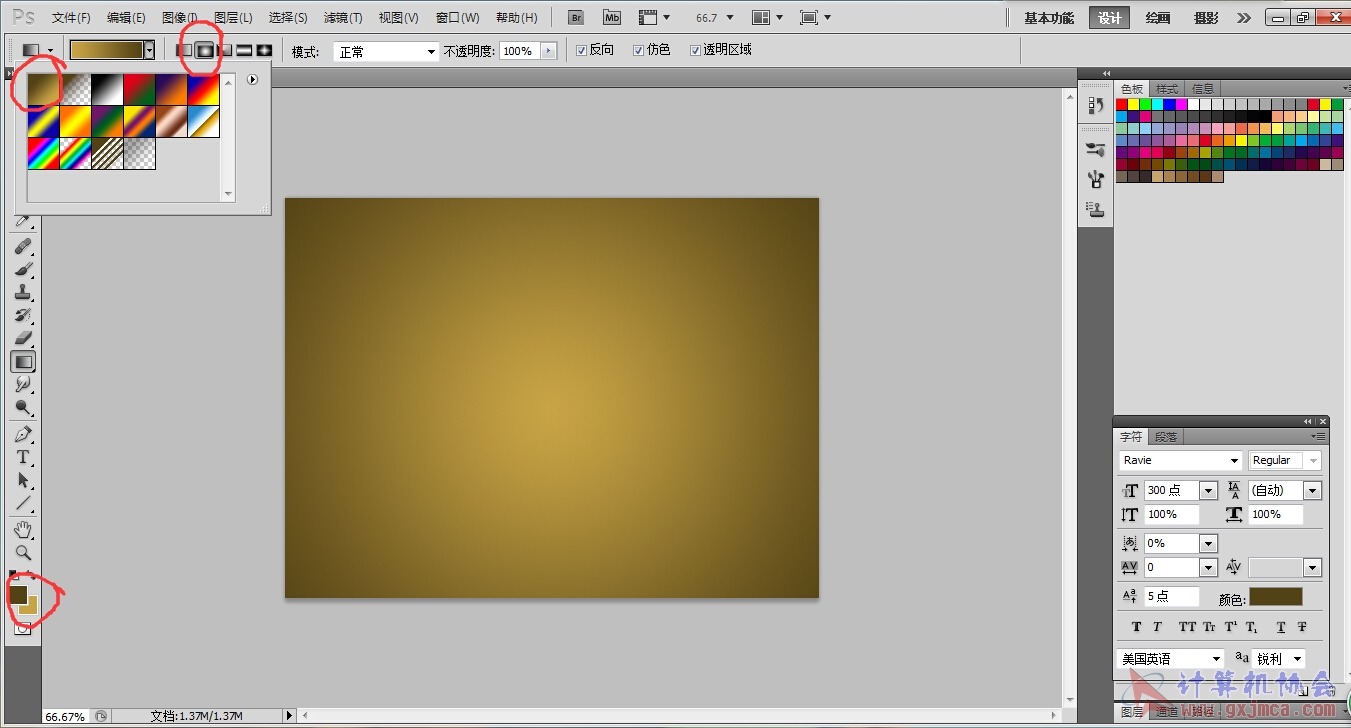This screenshot has width=1351, height=728.
Task: Select the Radial Gradient style icon
Action: [x=205, y=50]
